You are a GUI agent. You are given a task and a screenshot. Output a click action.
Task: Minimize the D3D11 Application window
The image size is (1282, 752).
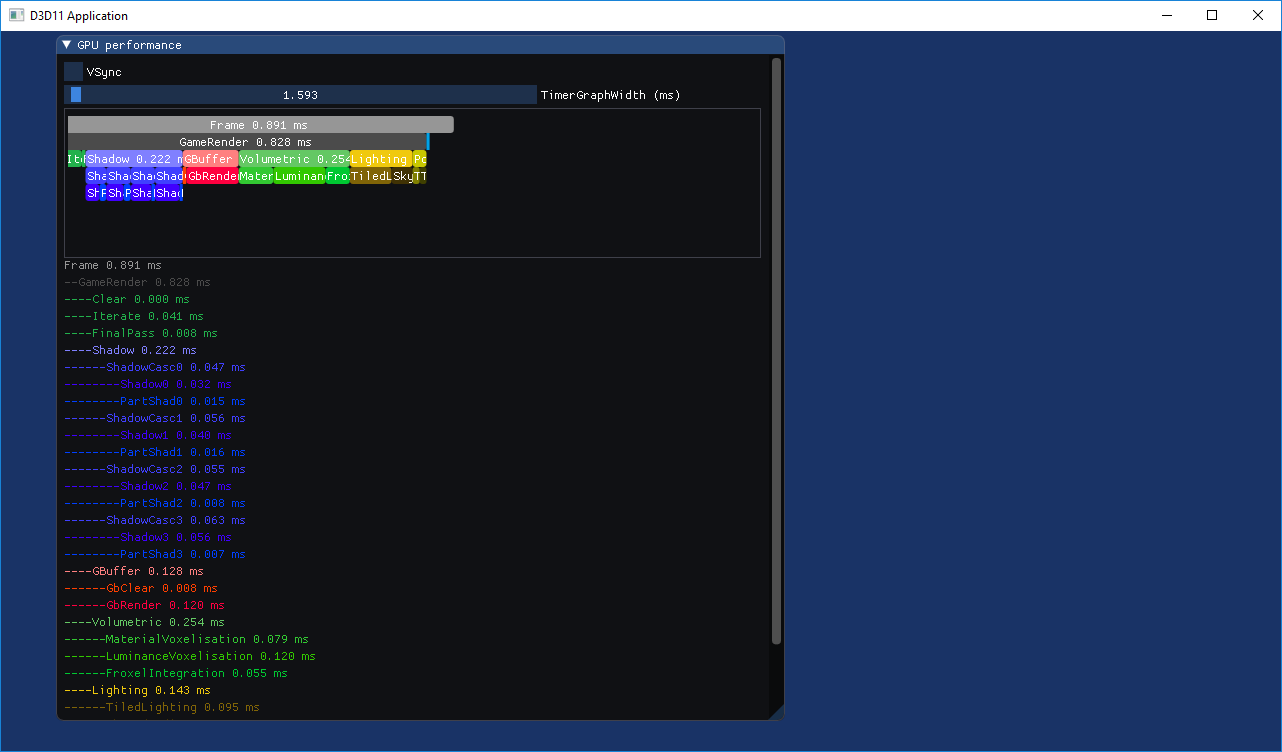[x=1166, y=15]
